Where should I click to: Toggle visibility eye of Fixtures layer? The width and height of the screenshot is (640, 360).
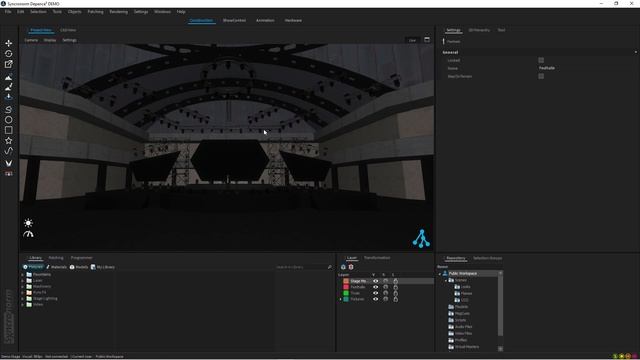(376, 299)
